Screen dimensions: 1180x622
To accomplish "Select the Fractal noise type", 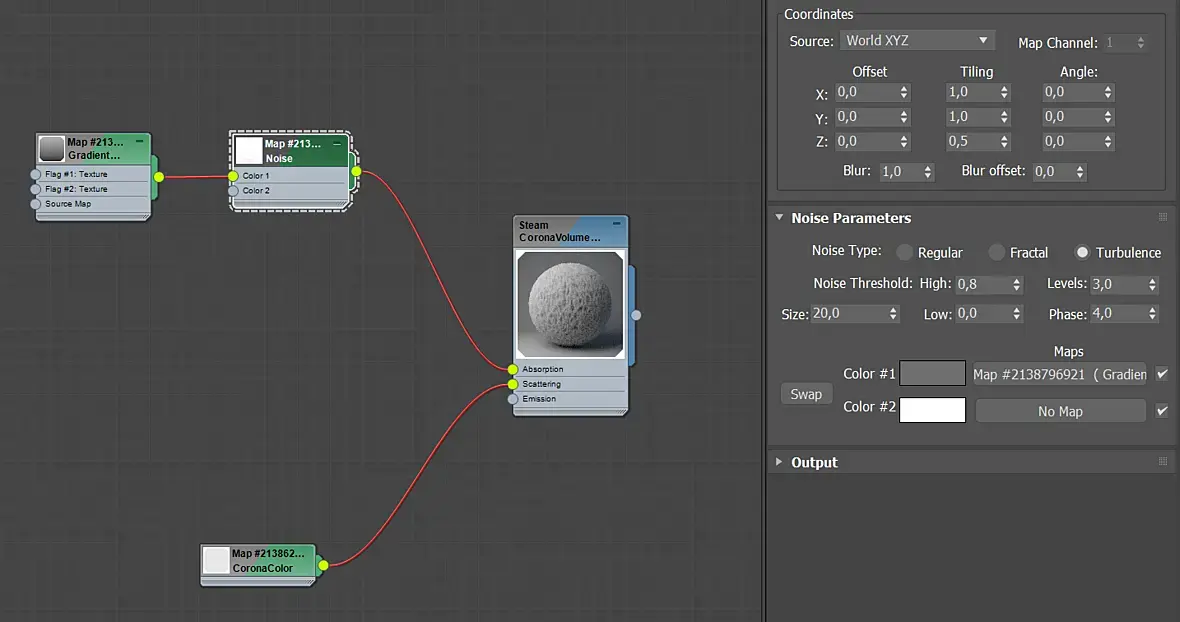I will [996, 253].
